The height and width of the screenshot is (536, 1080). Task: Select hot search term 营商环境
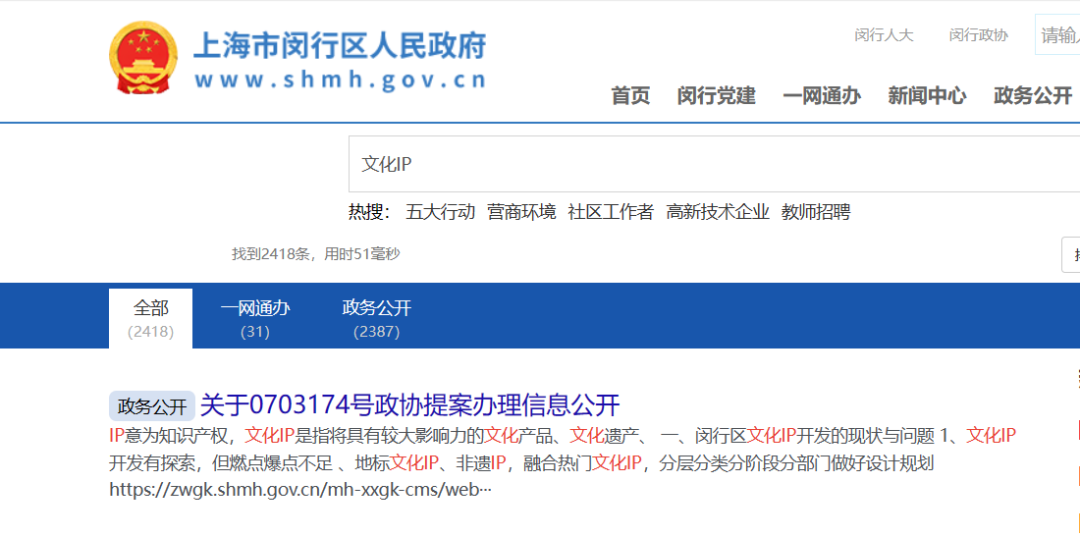[521, 212]
